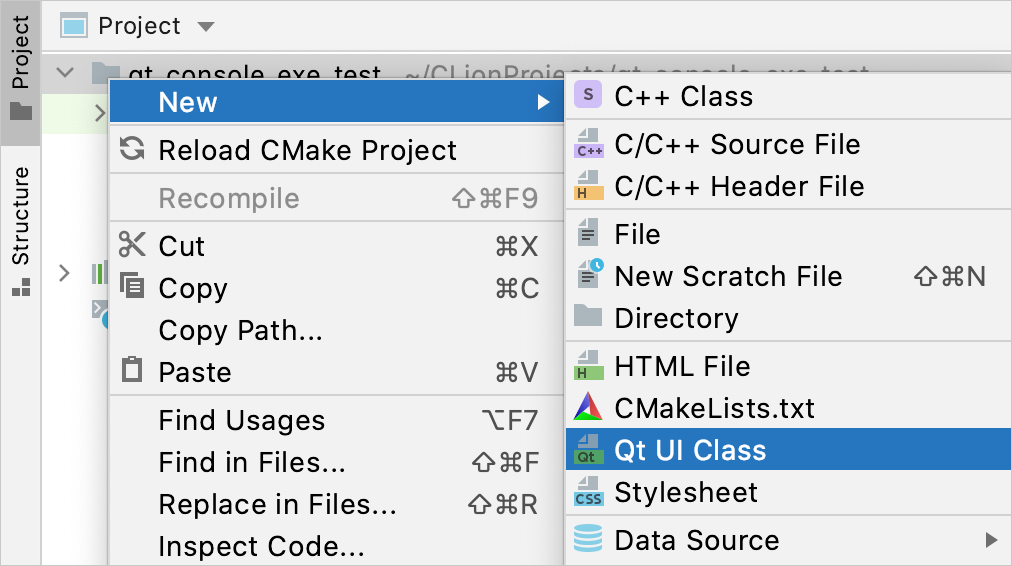
Task: Click the CMakeLists.txt triangle icon
Action: (589, 408)
